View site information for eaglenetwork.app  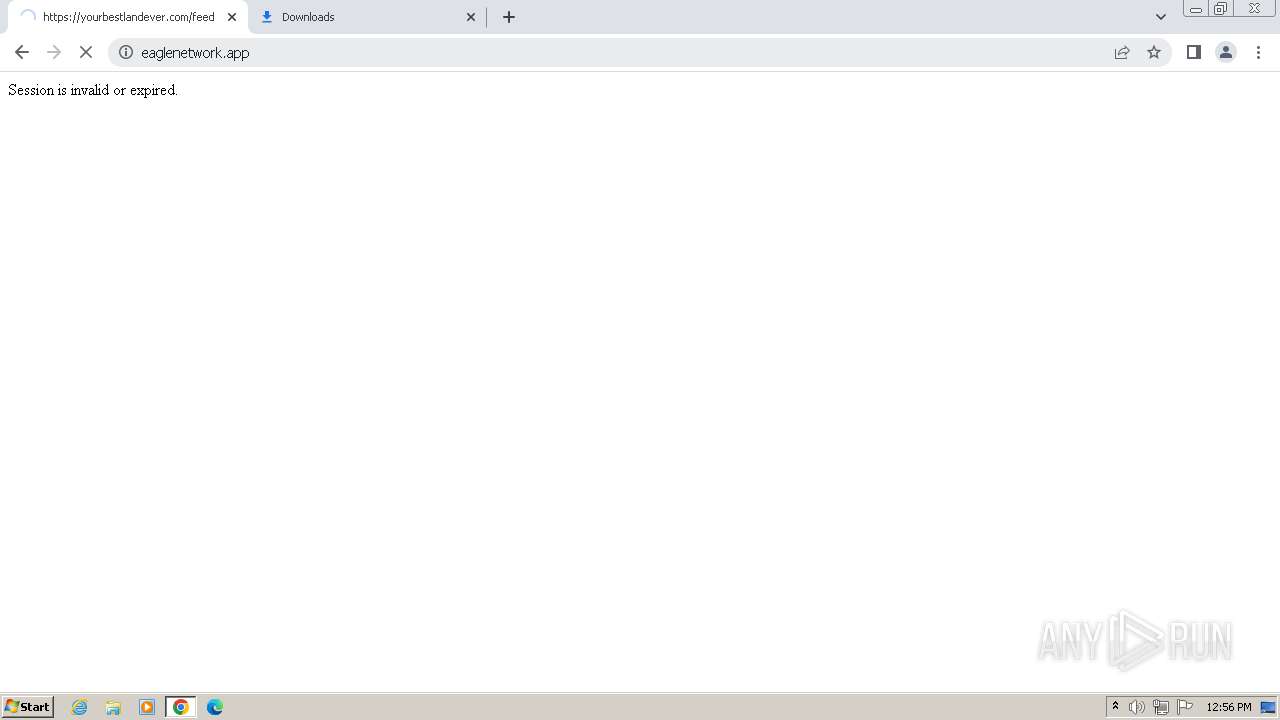tap(126, 52)
